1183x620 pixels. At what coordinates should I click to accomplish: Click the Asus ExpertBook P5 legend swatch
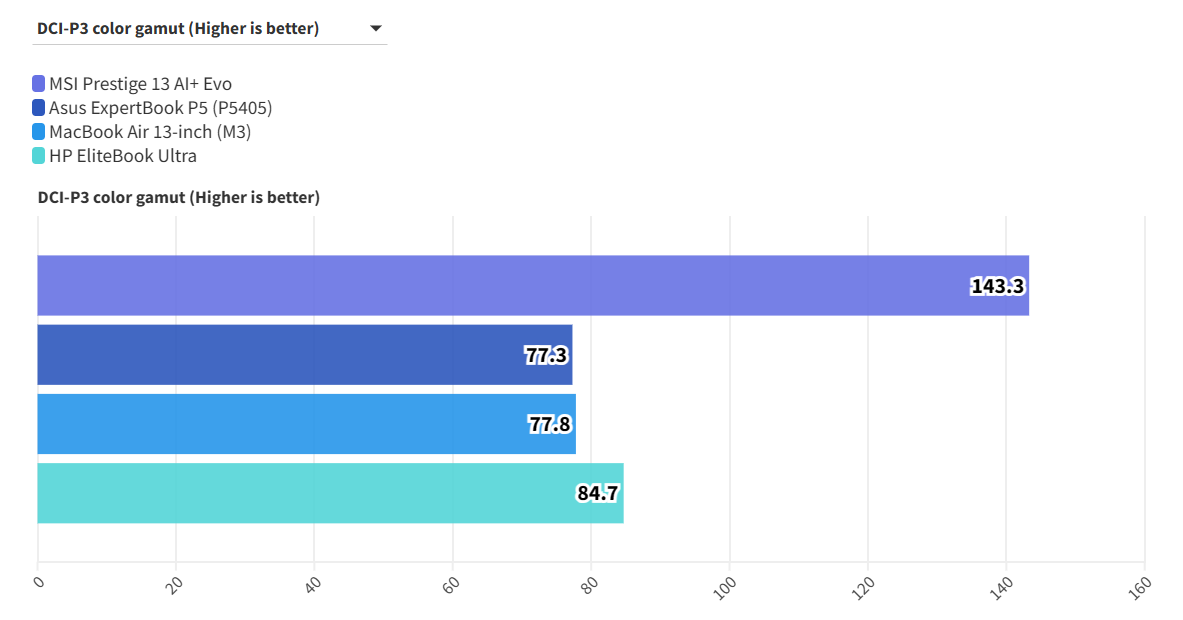point(39,108)
